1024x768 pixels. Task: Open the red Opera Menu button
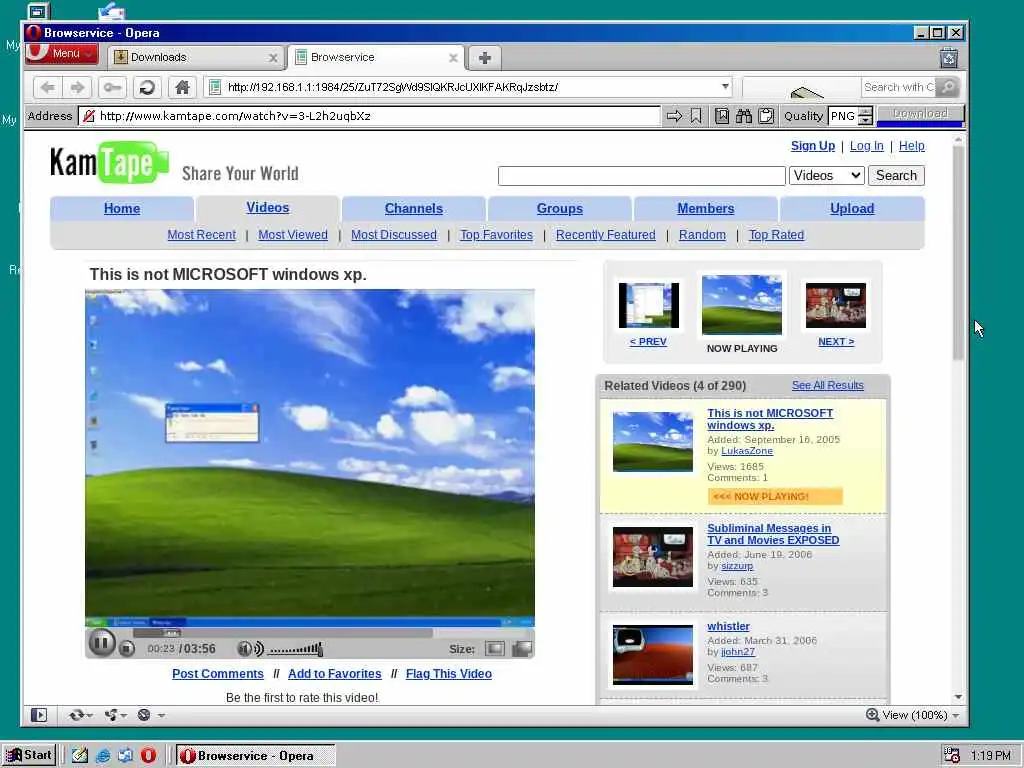(x=61, y=54)
